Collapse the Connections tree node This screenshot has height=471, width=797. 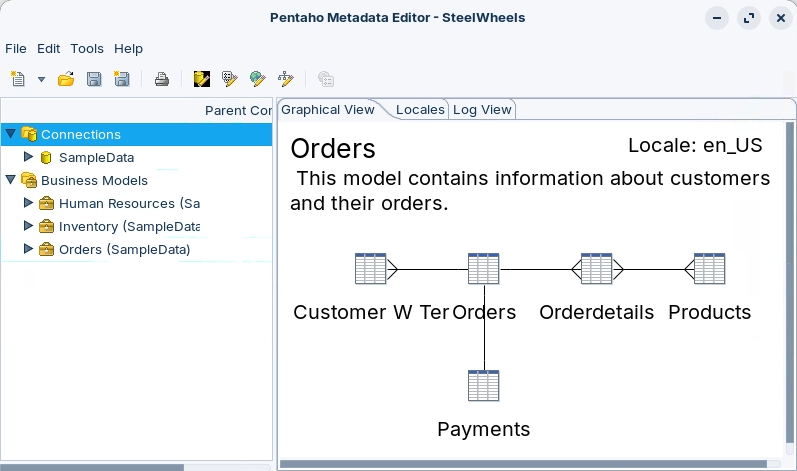(x=11, y=134)
